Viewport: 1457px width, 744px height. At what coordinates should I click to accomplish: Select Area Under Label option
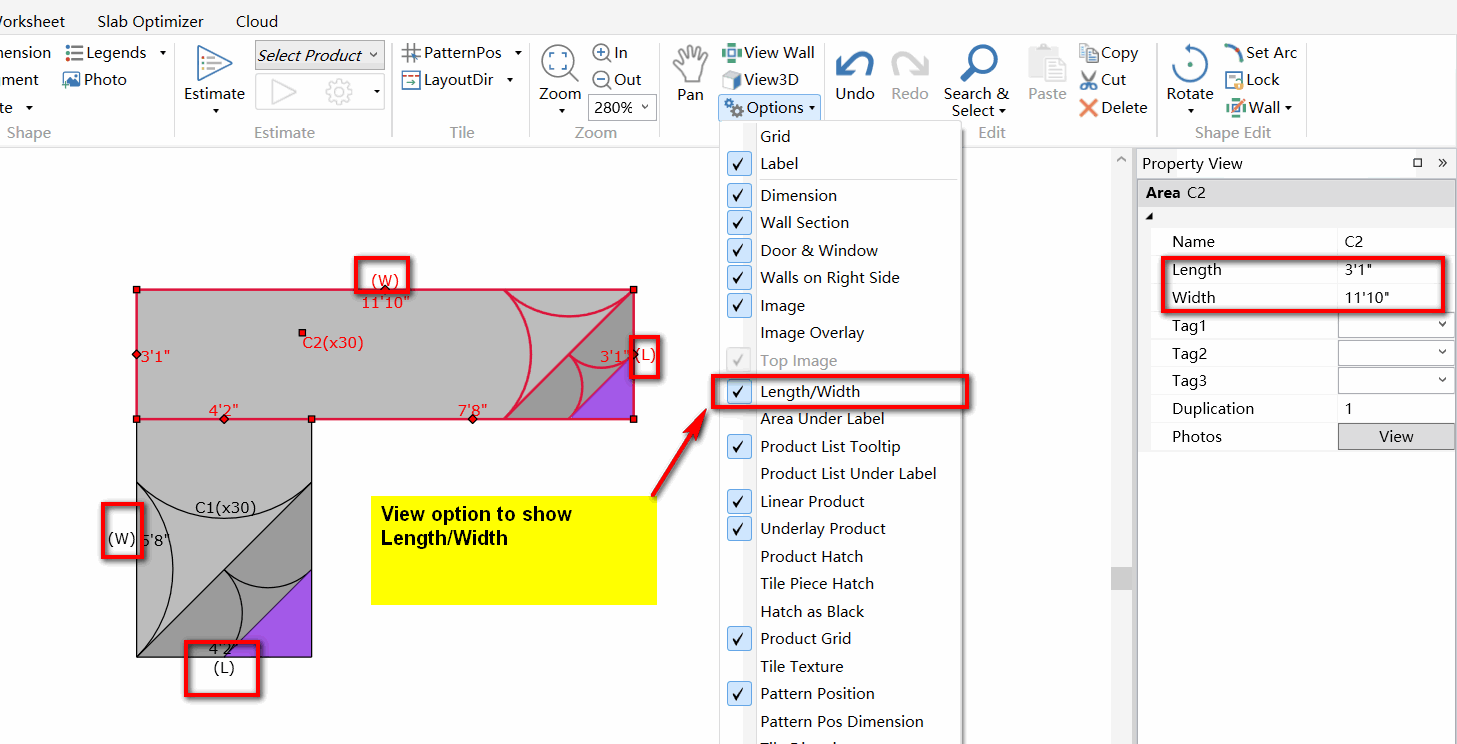822,419
